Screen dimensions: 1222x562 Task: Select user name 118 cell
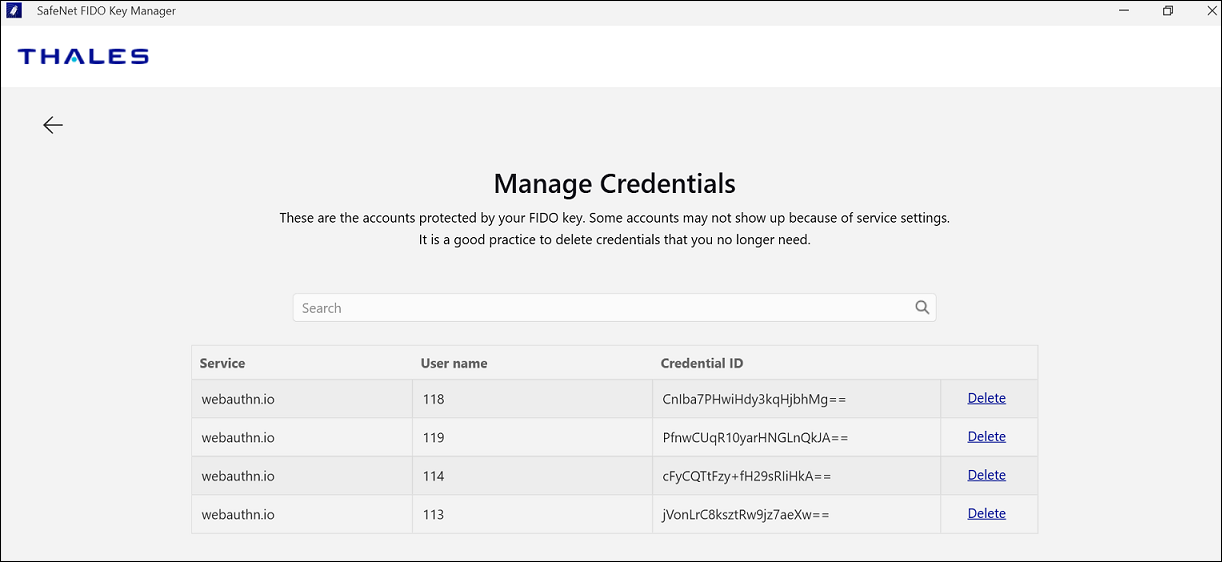(x=433, y=399)
